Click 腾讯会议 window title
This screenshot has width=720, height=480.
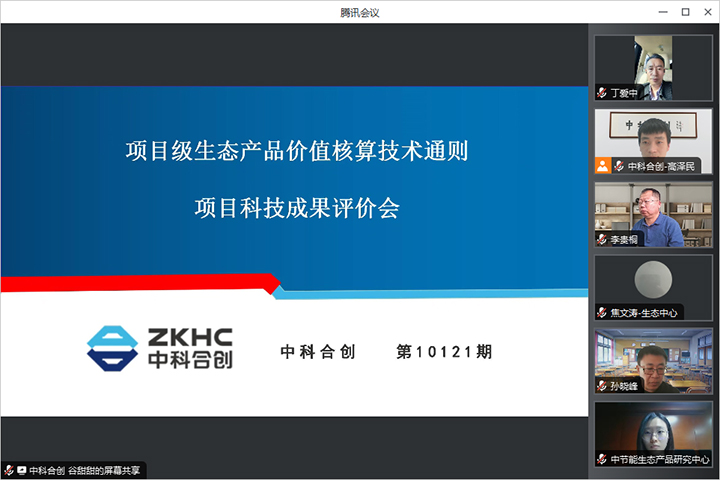[360, 12]
